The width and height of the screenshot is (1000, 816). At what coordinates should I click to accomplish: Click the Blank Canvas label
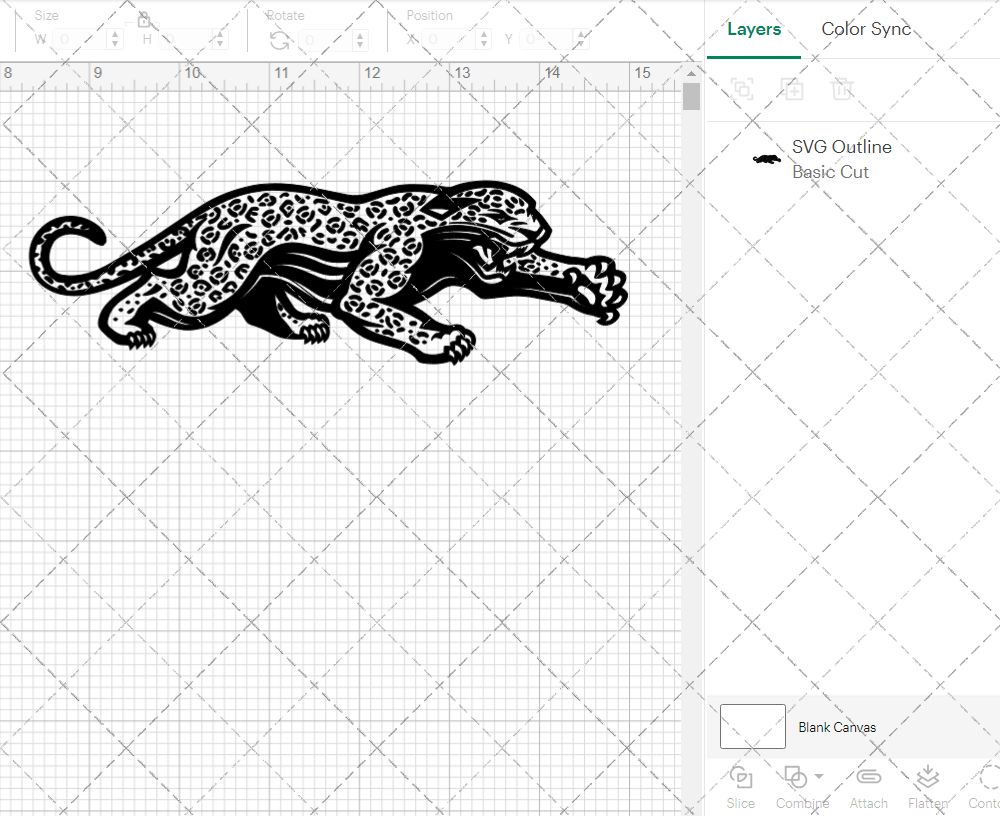[x=837, y=727]
